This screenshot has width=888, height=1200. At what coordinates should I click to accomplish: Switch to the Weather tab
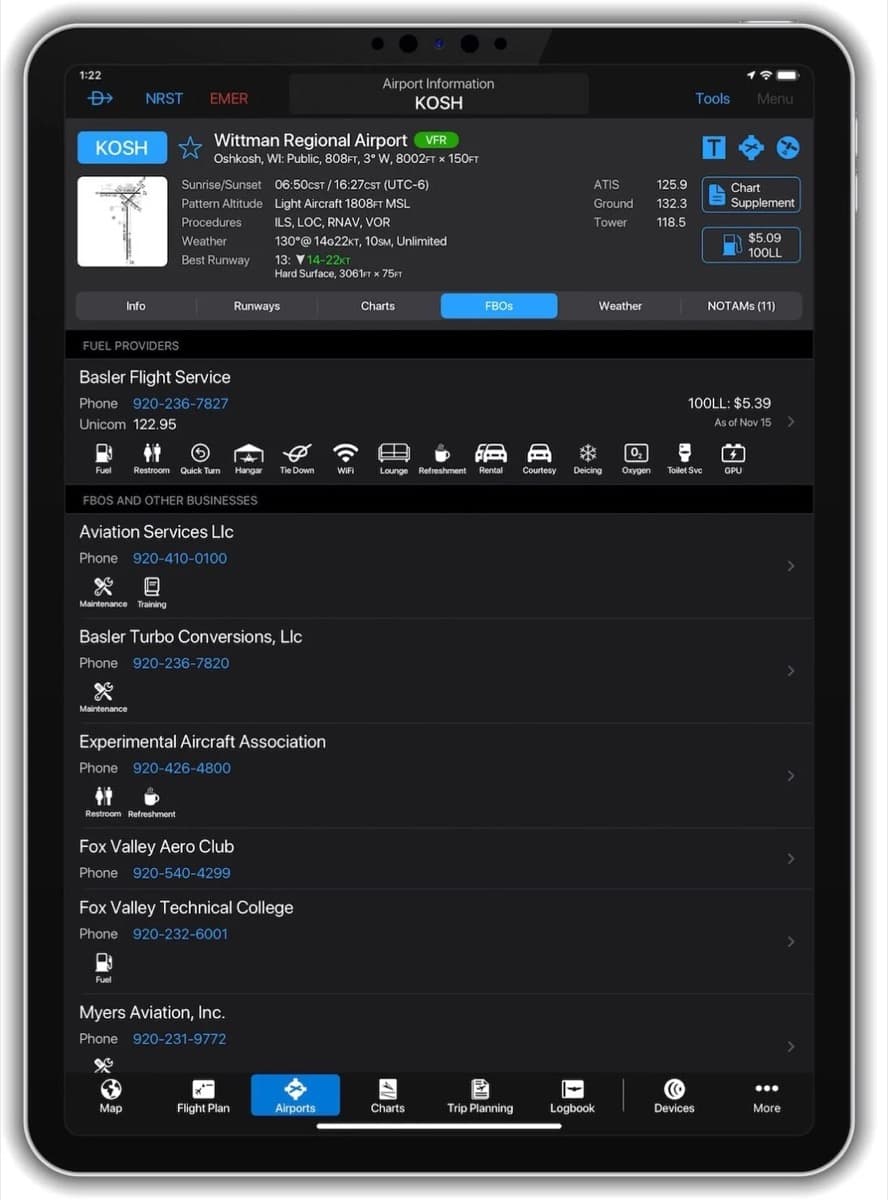[620, 306]
